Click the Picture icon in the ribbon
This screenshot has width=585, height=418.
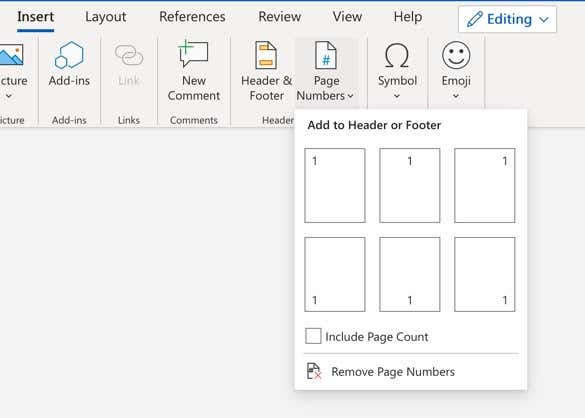[11, 55]
